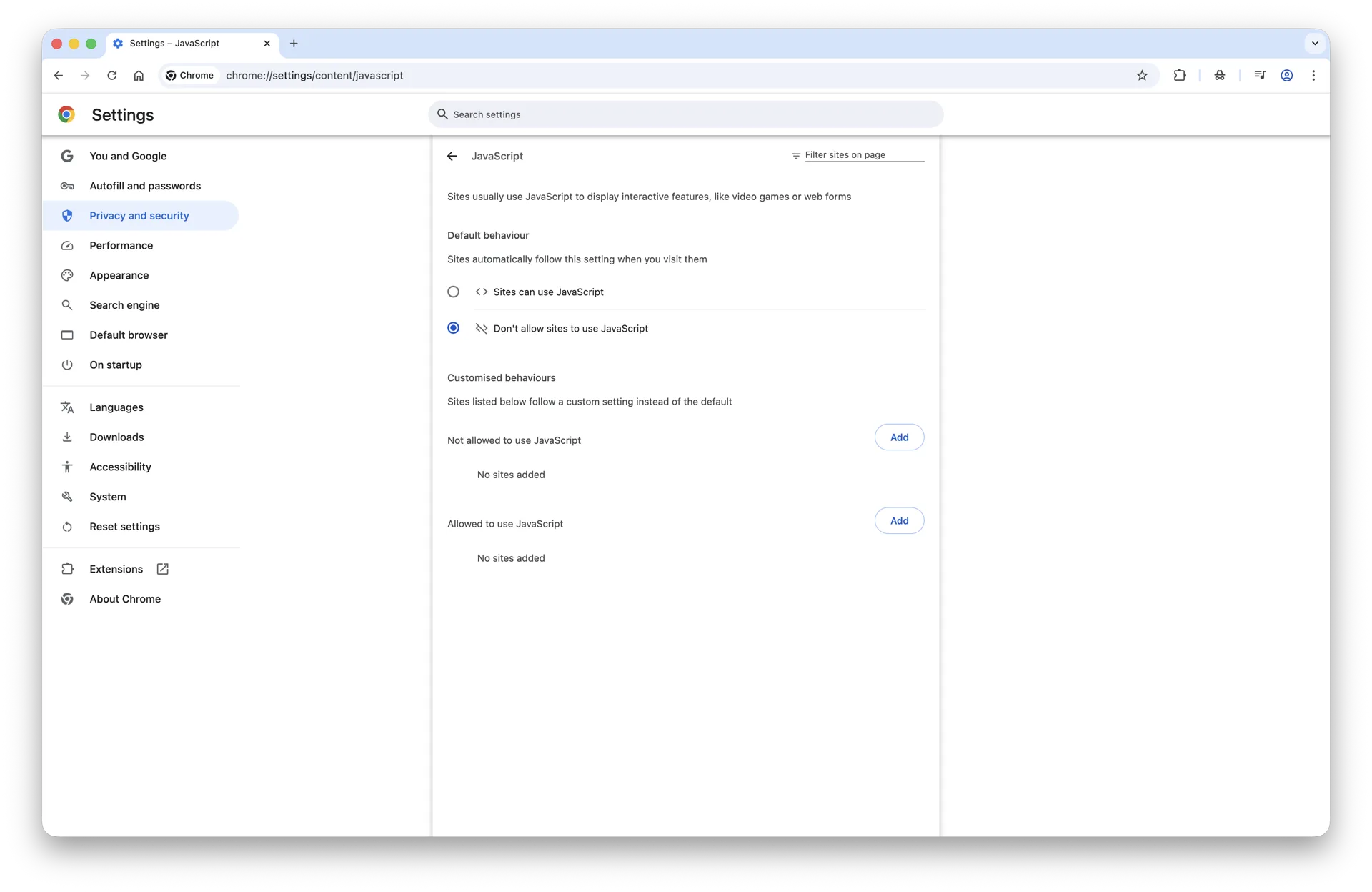Click the Google G icon in sidebar
Image resolution: width=1372 pixels, height=892 pixels.
[x=67, y=156]
